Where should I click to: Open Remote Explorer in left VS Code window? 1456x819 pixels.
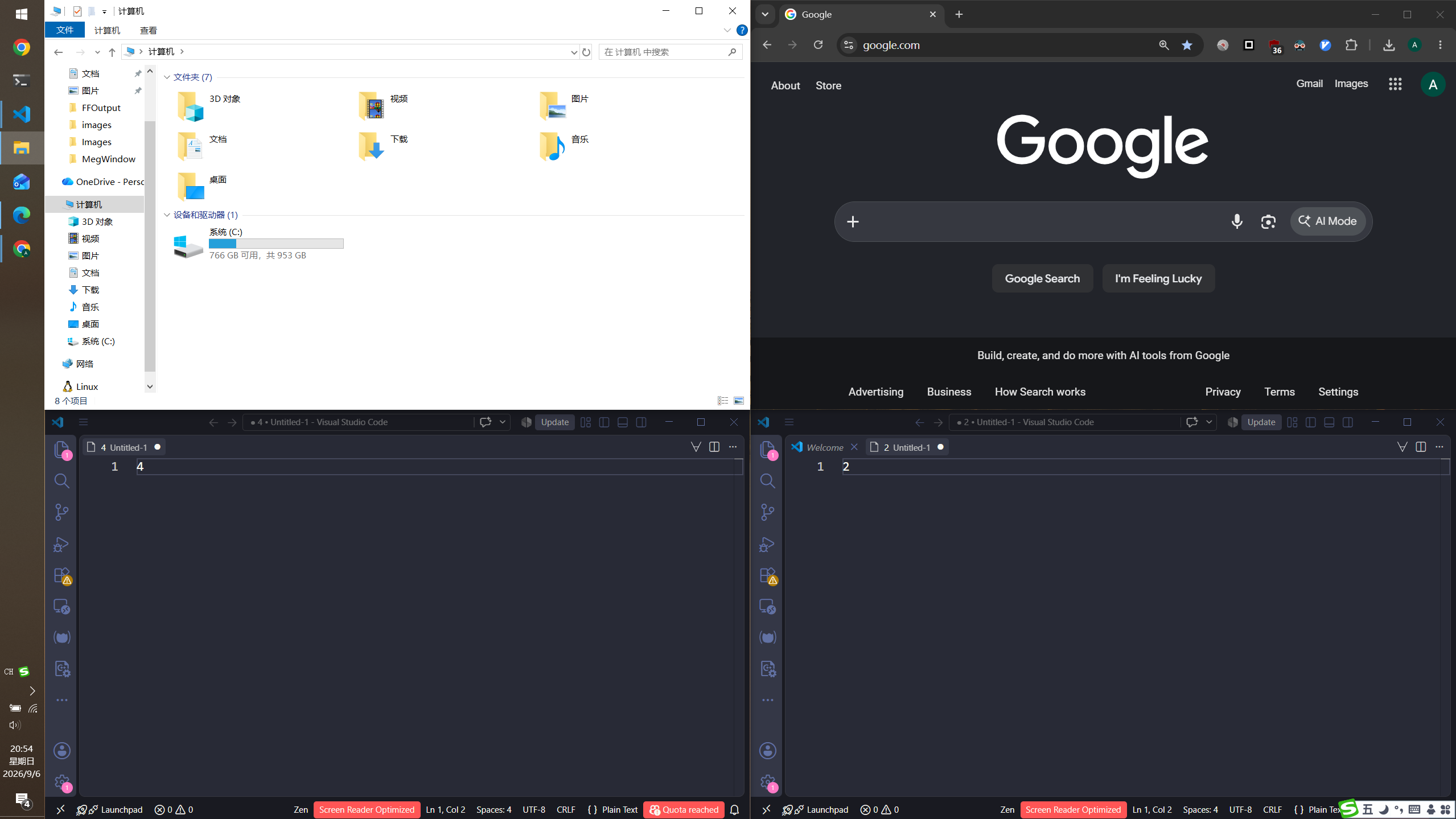(x=61, y=607)
